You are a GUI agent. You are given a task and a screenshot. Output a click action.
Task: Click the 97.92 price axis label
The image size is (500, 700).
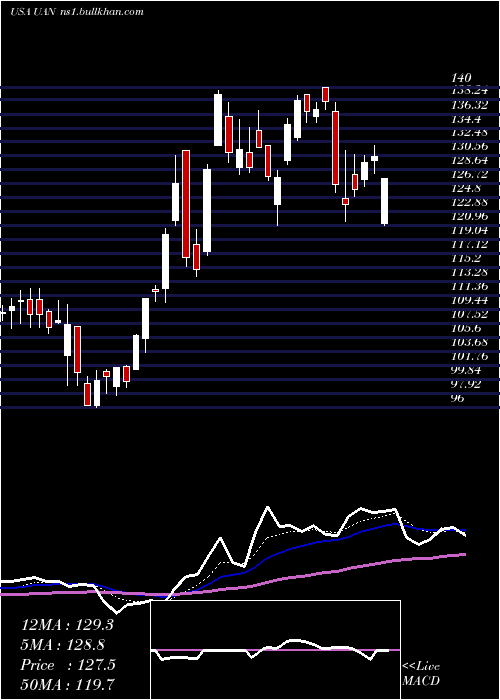tap(467, 384)
